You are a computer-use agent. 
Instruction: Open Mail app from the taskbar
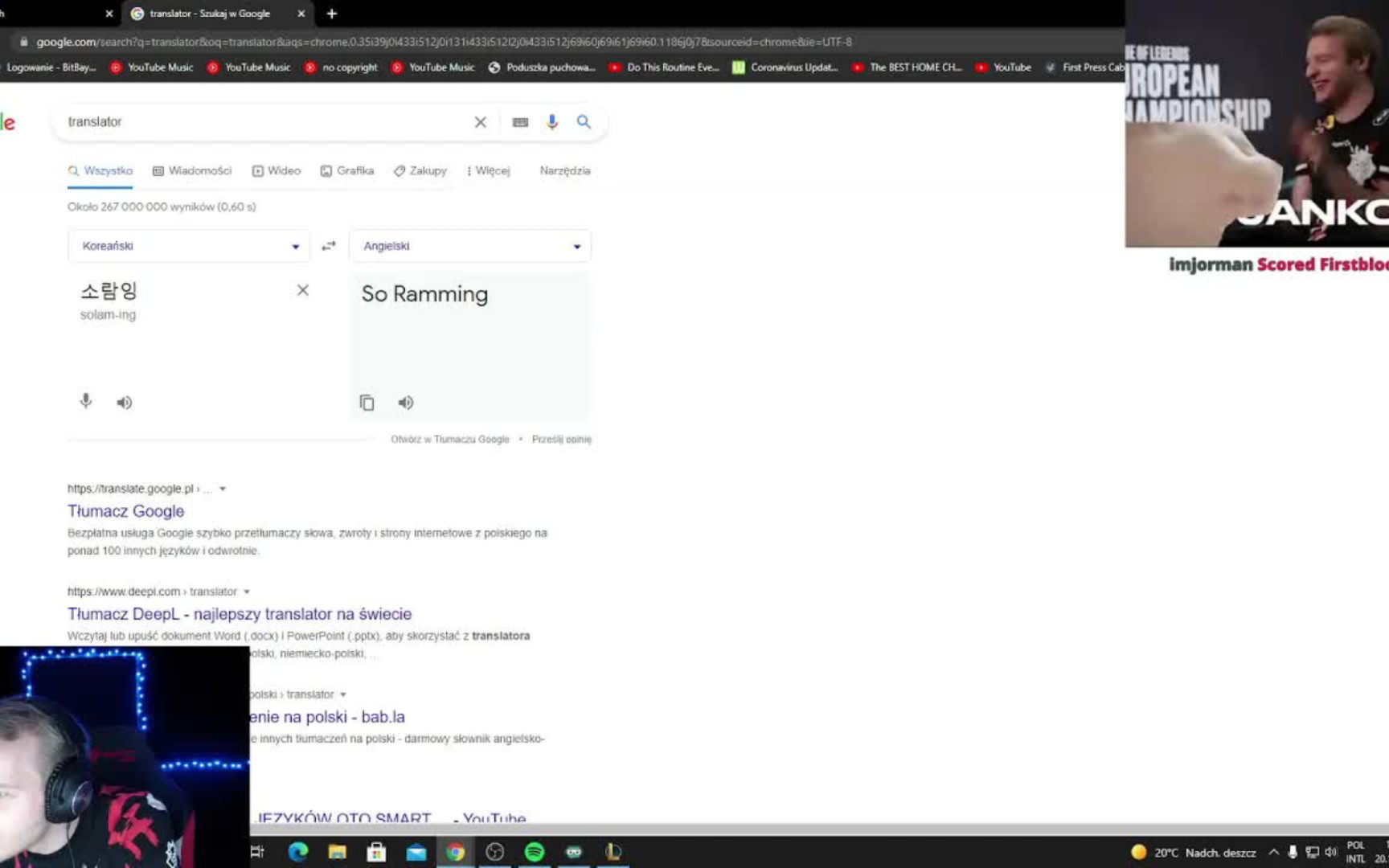tap(416, 852)
